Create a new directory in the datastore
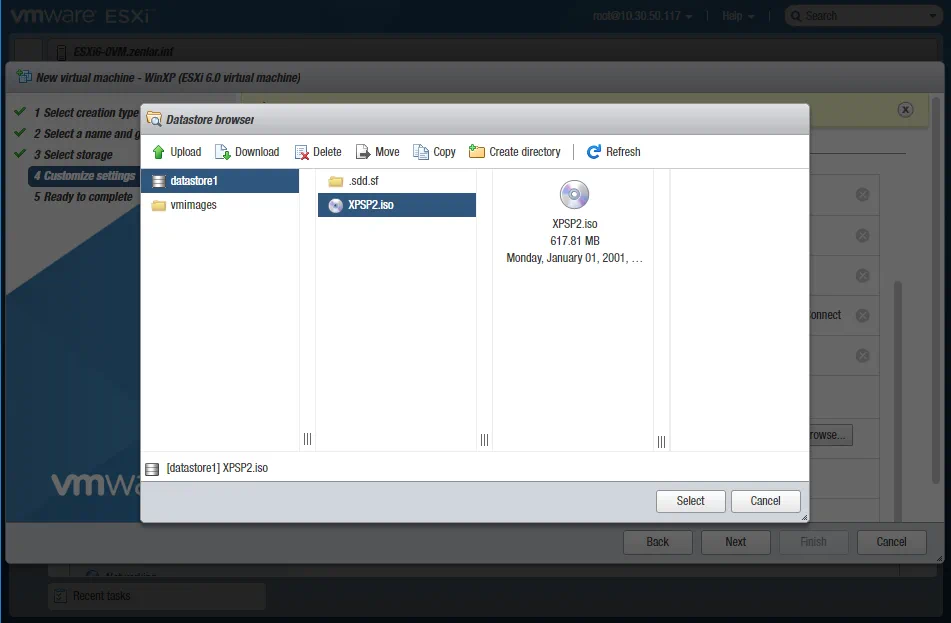Viewport: 951px width, 623px height. click(515, 152)
